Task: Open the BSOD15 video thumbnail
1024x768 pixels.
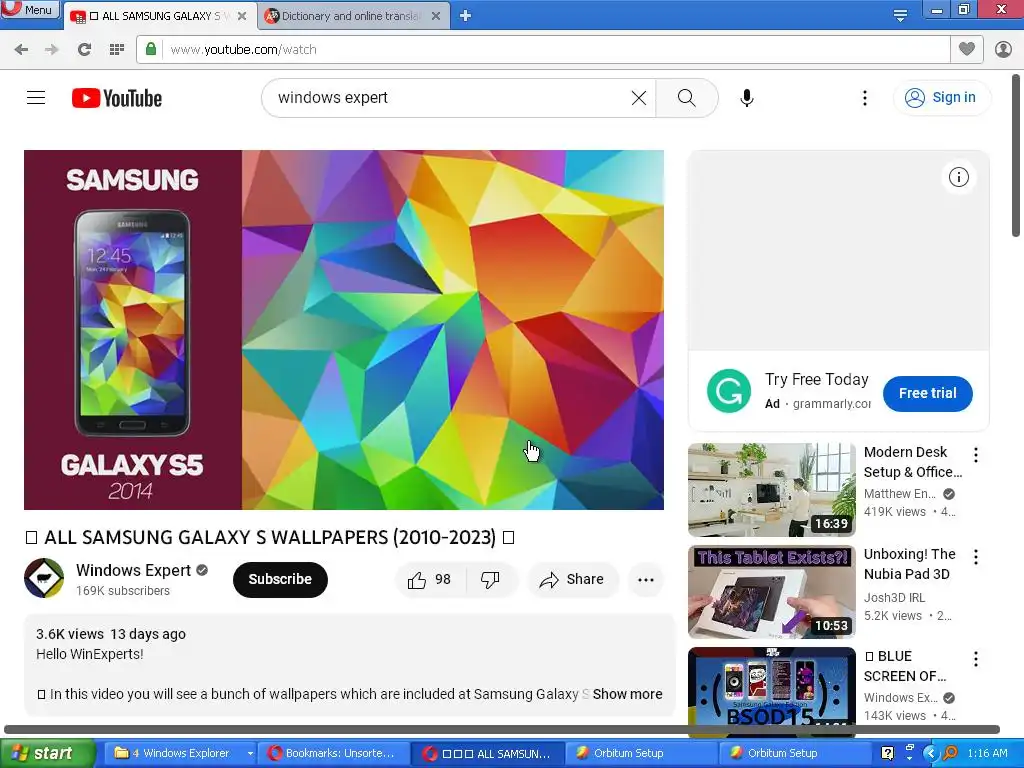Action: [x=771, y=686]
